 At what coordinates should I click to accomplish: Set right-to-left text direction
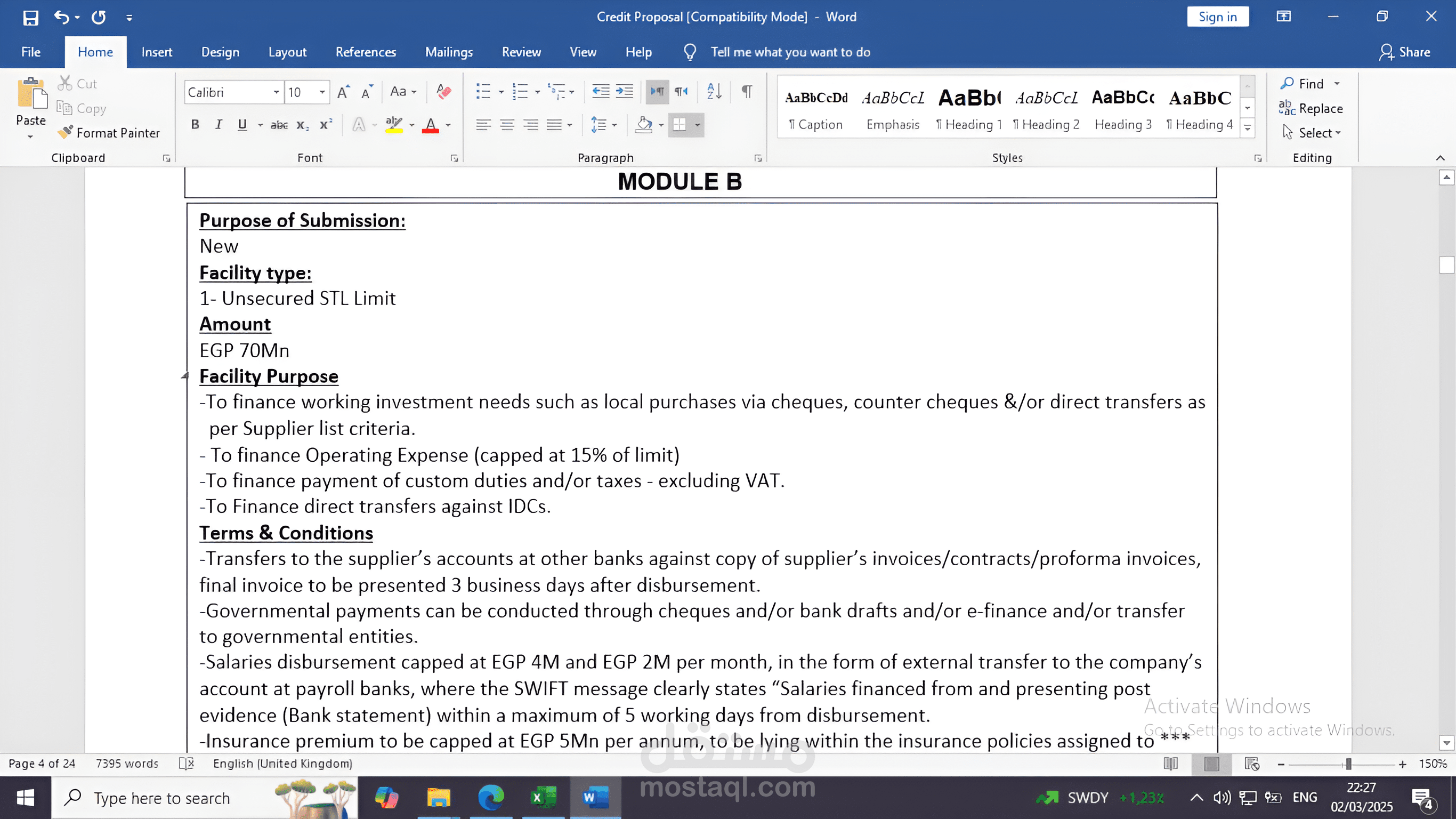(x=681, y=92)
